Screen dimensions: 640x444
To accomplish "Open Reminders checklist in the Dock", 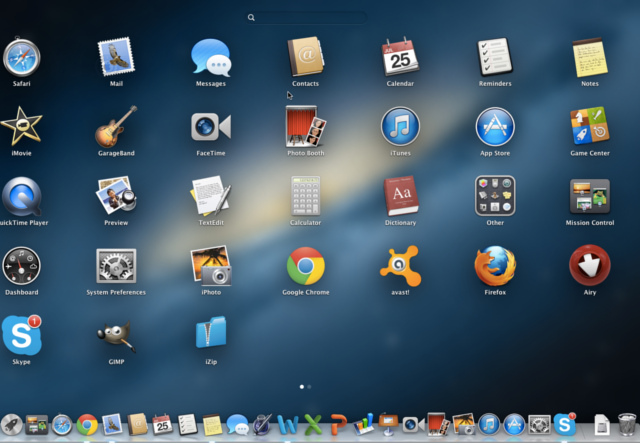I will 187,424.
